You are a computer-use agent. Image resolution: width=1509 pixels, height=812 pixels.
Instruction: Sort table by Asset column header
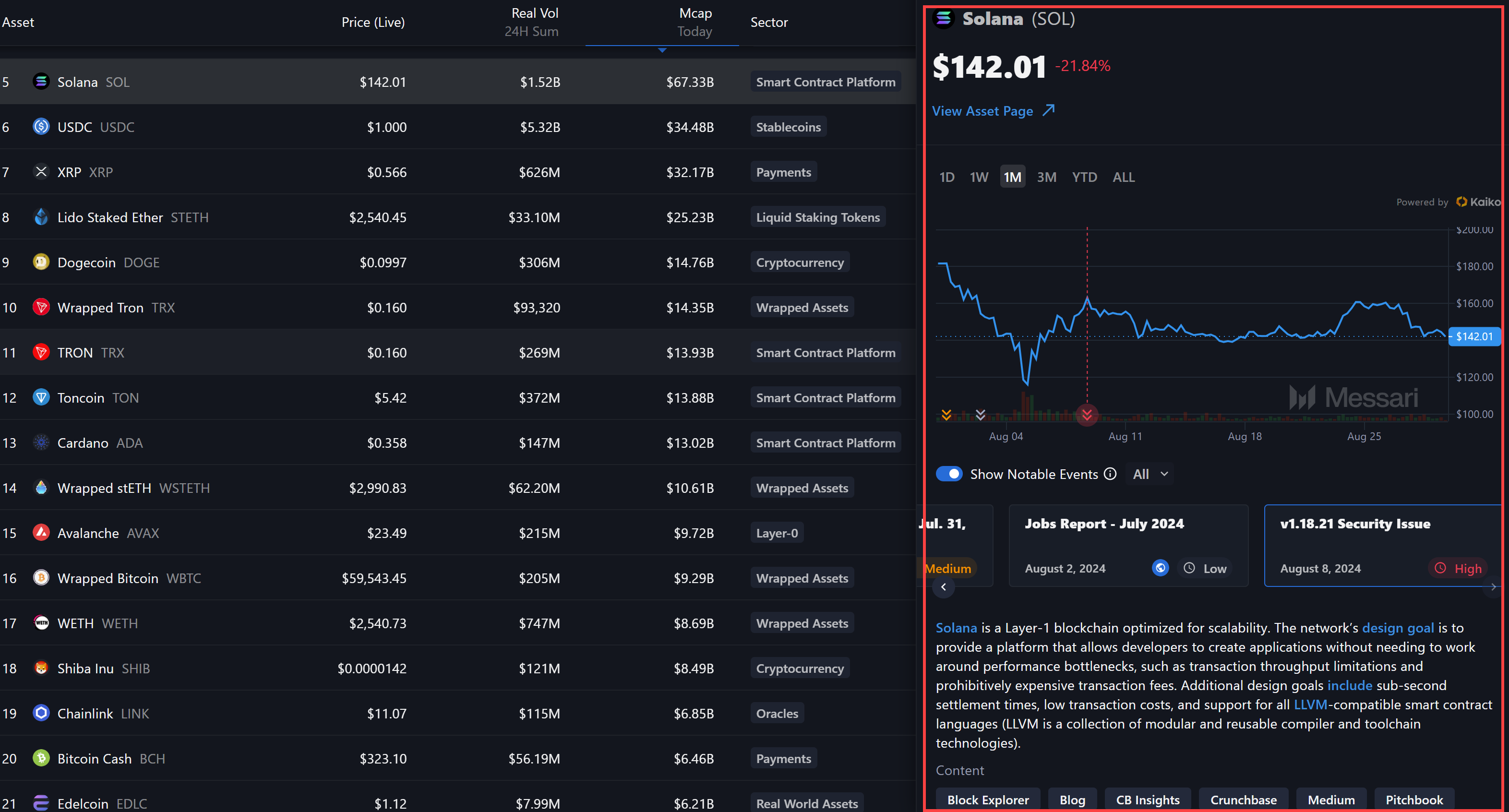pos(18,22)
